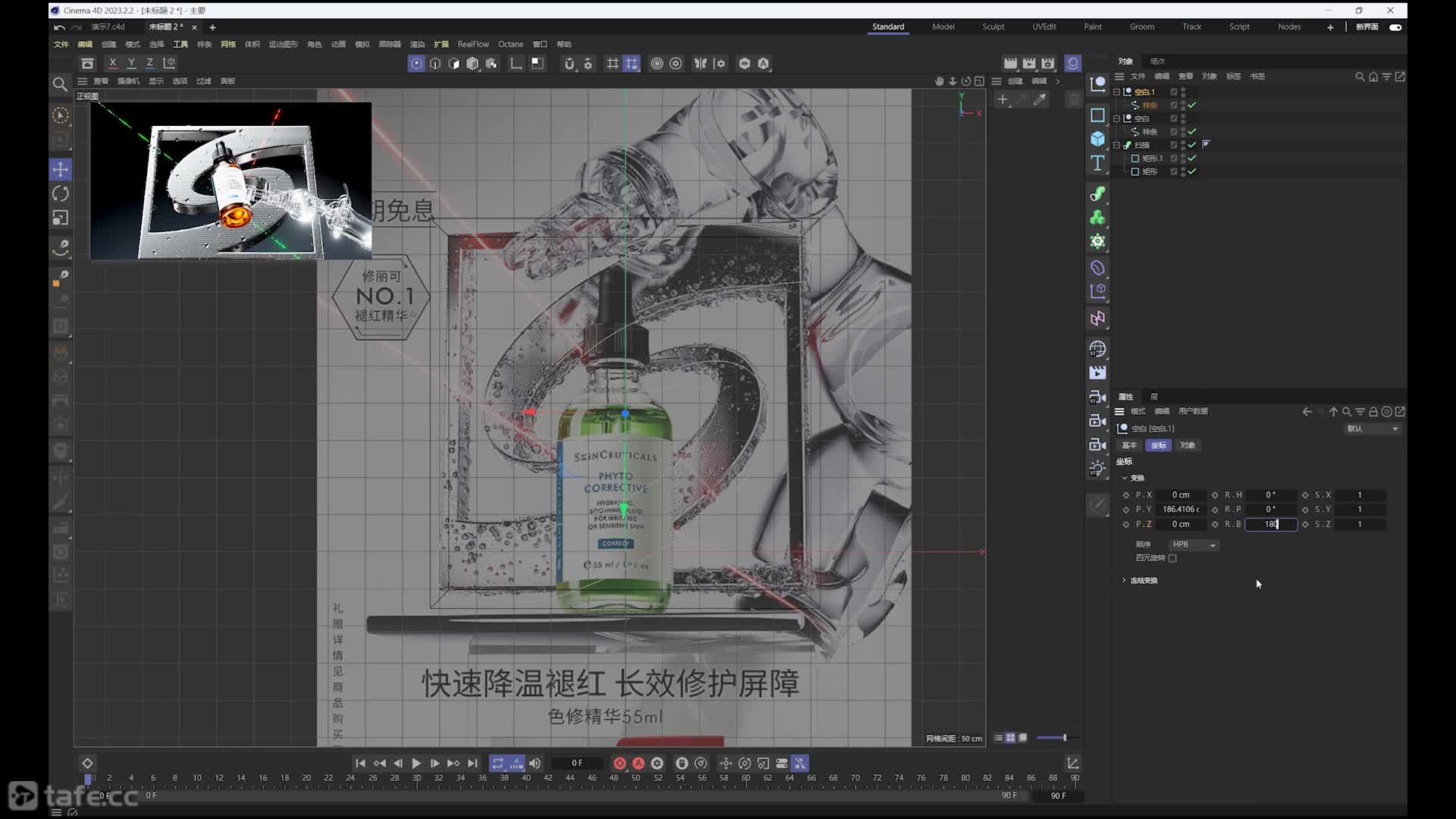The width and height of the screenshot is (1456, 819).
Task: Select the Move tool in left toolbar
Action: [61, 169]
